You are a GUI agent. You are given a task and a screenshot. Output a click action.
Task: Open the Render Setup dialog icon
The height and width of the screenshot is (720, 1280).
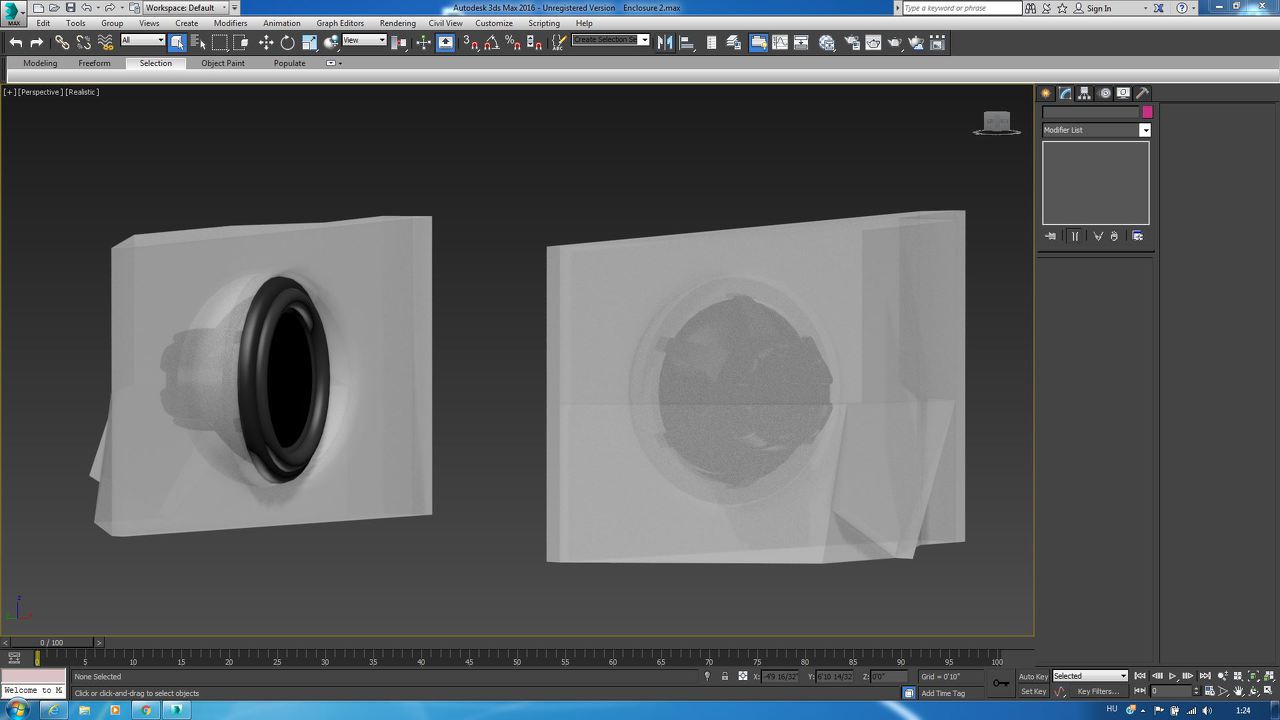click(x=851, y=42)
